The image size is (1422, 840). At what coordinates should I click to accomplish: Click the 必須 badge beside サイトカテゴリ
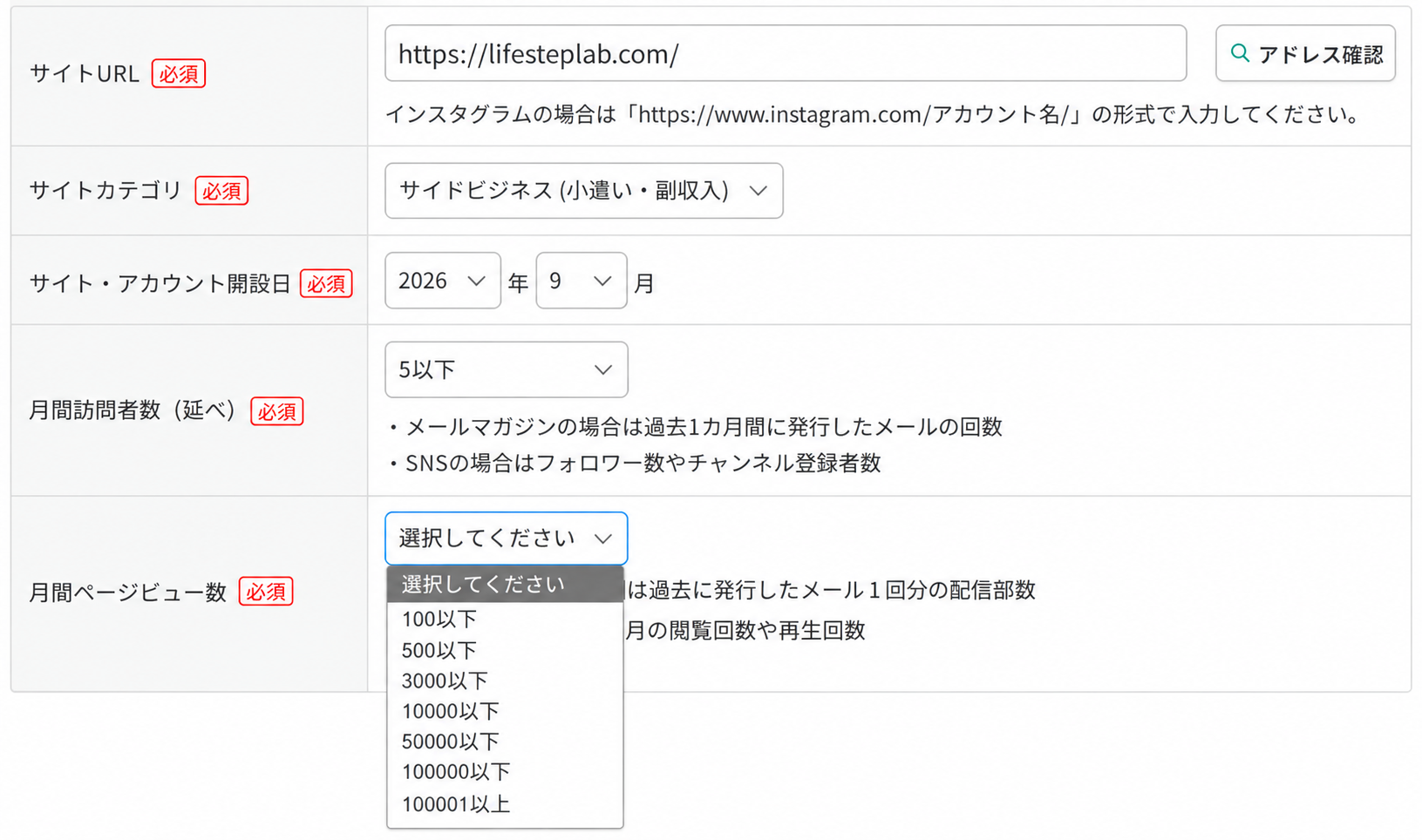click(x=221, y=191)
